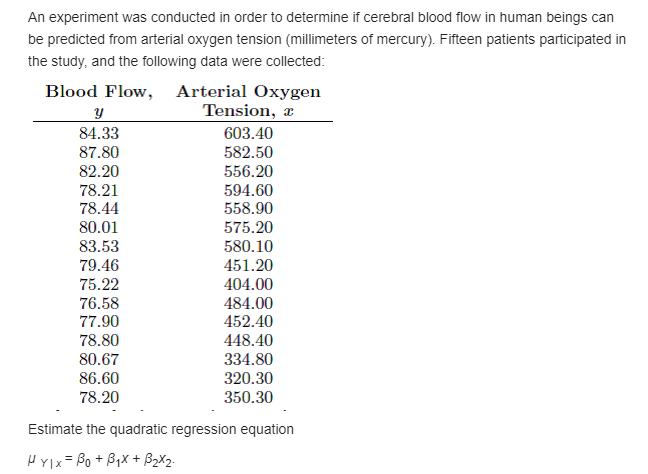Click blood flow value 78.44
Screen dimensions: 648x474
(x=99, y=208)
